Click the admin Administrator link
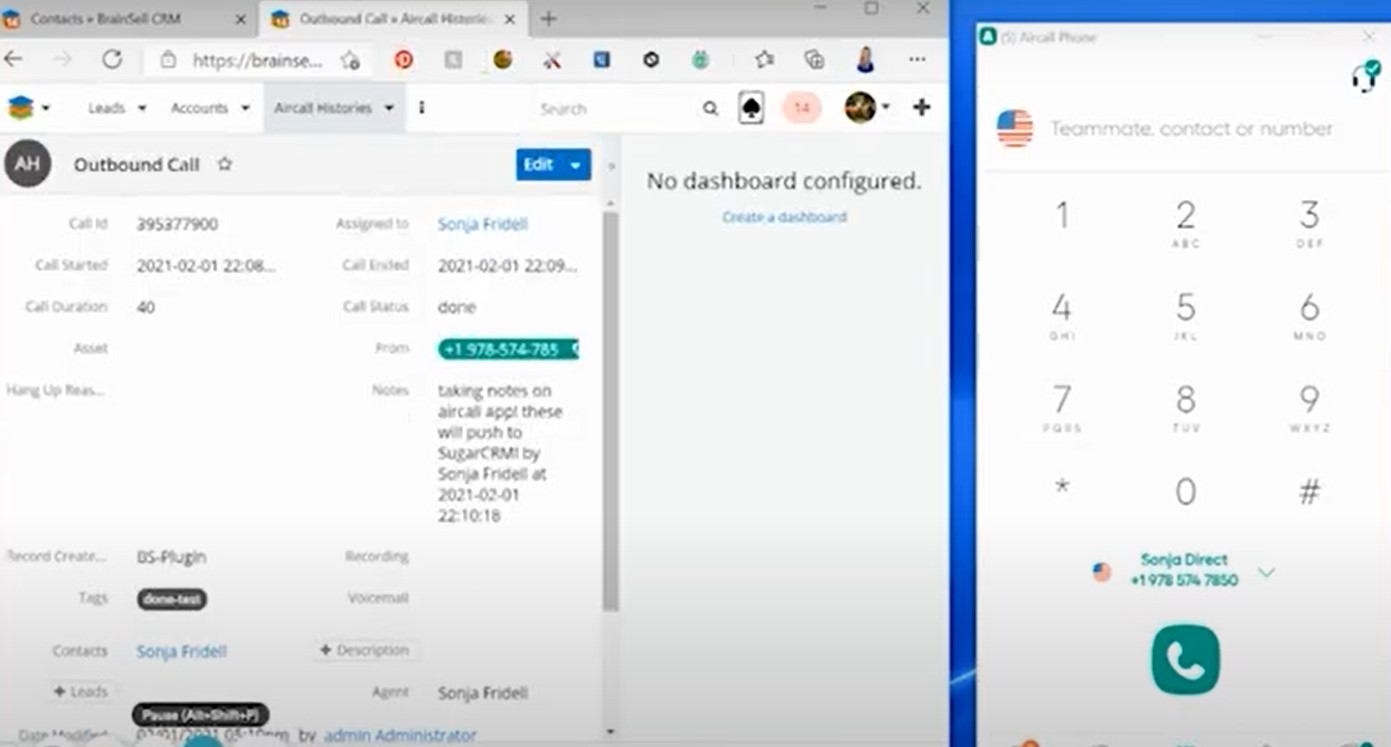 pos(400,736)
